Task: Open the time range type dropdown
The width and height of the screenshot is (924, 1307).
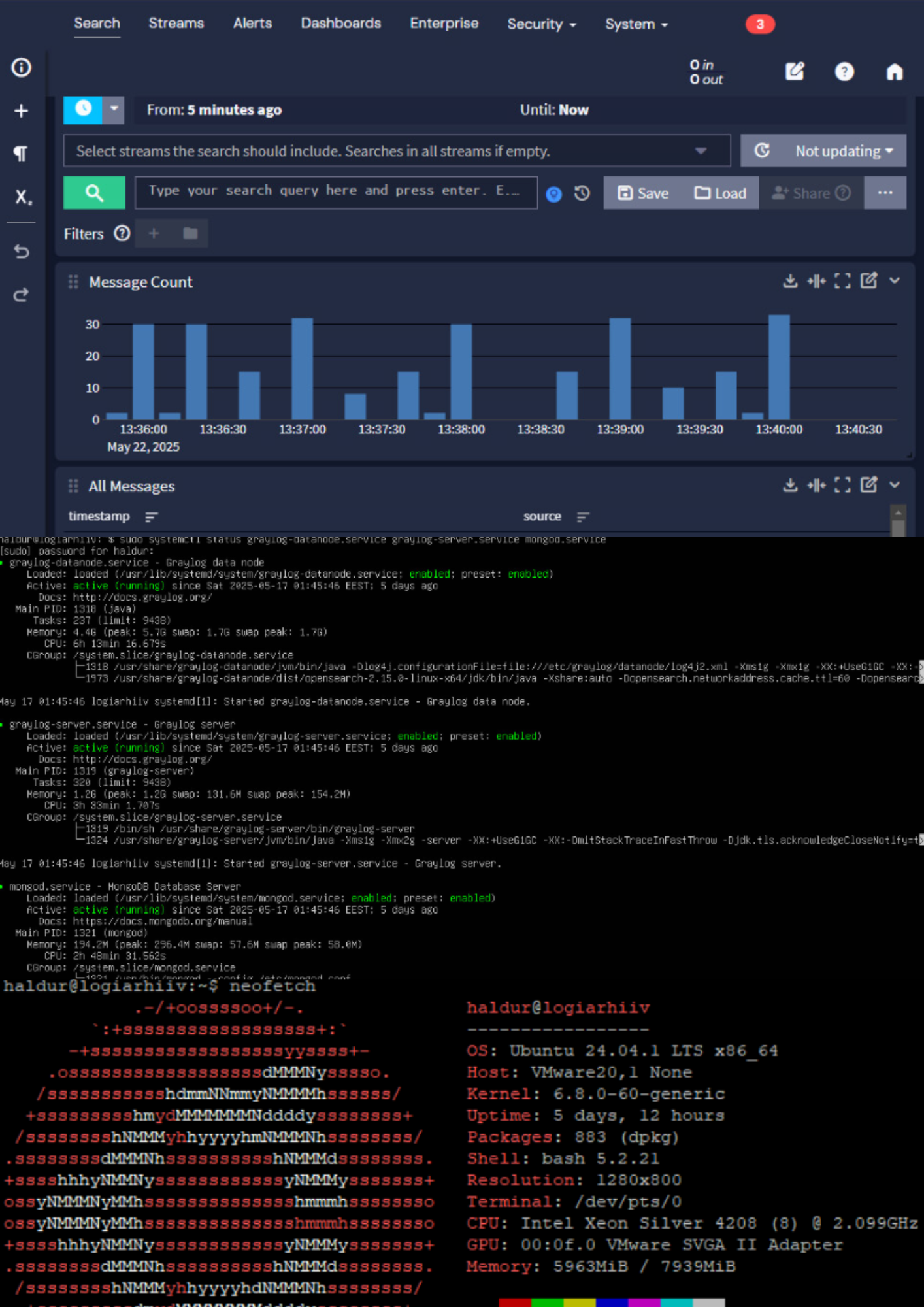Action: click(114, 109)
